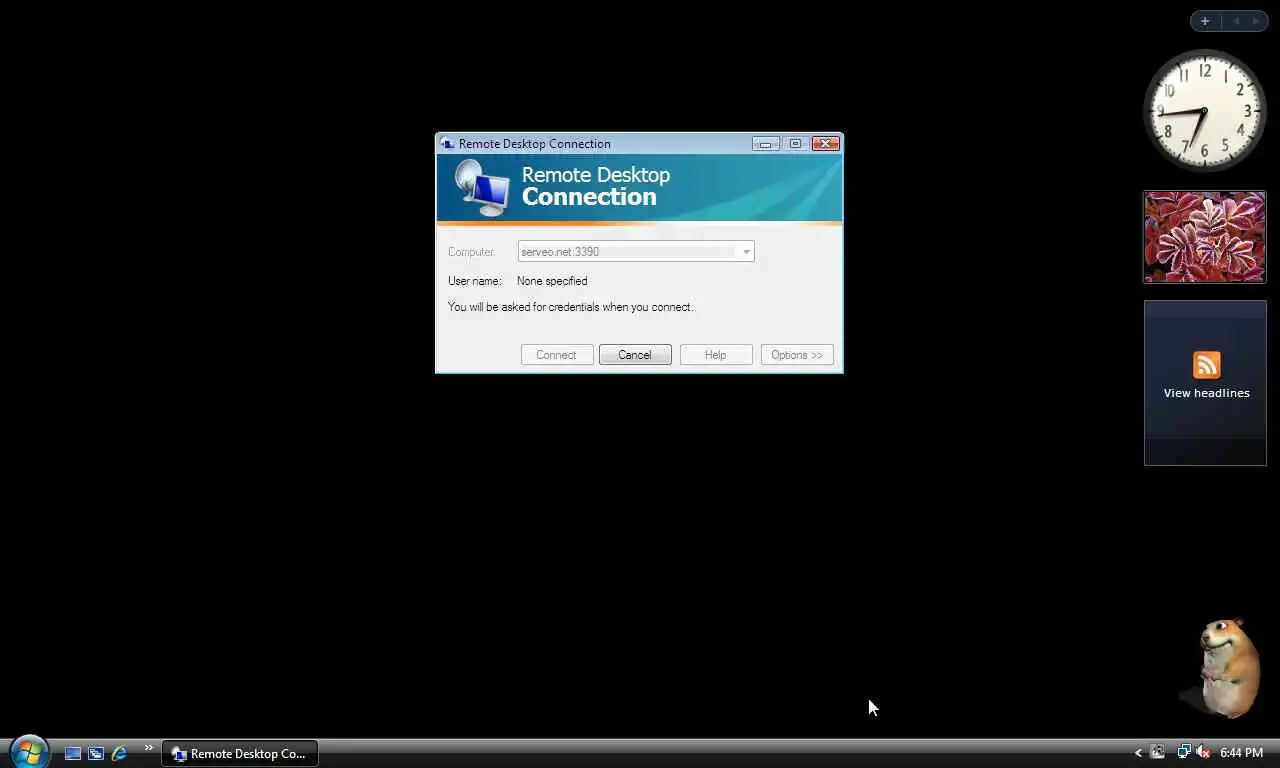Click the sidebar previous-page arrow

(x=1236, y=21)
